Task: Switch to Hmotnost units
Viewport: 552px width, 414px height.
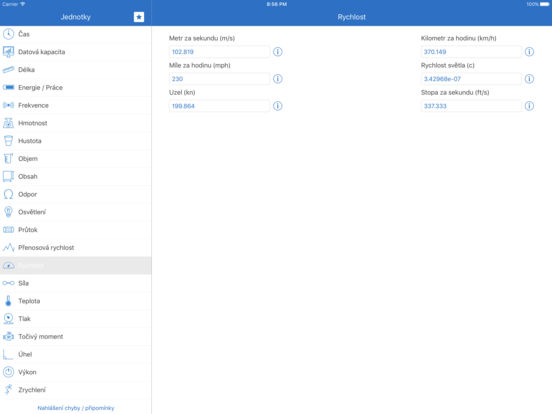Action: 76,123
